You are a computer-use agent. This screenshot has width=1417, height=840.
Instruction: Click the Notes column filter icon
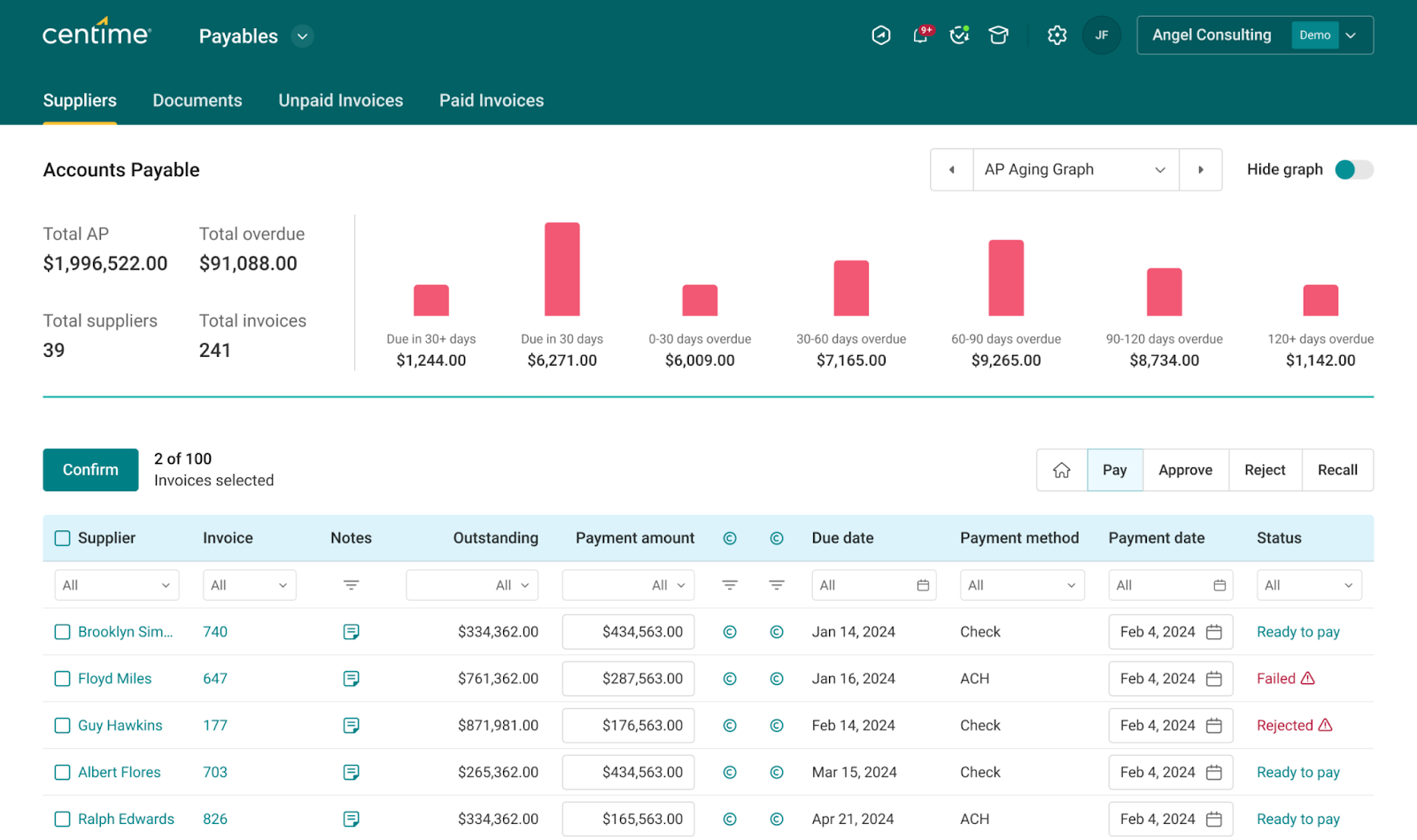pos(351,585)
